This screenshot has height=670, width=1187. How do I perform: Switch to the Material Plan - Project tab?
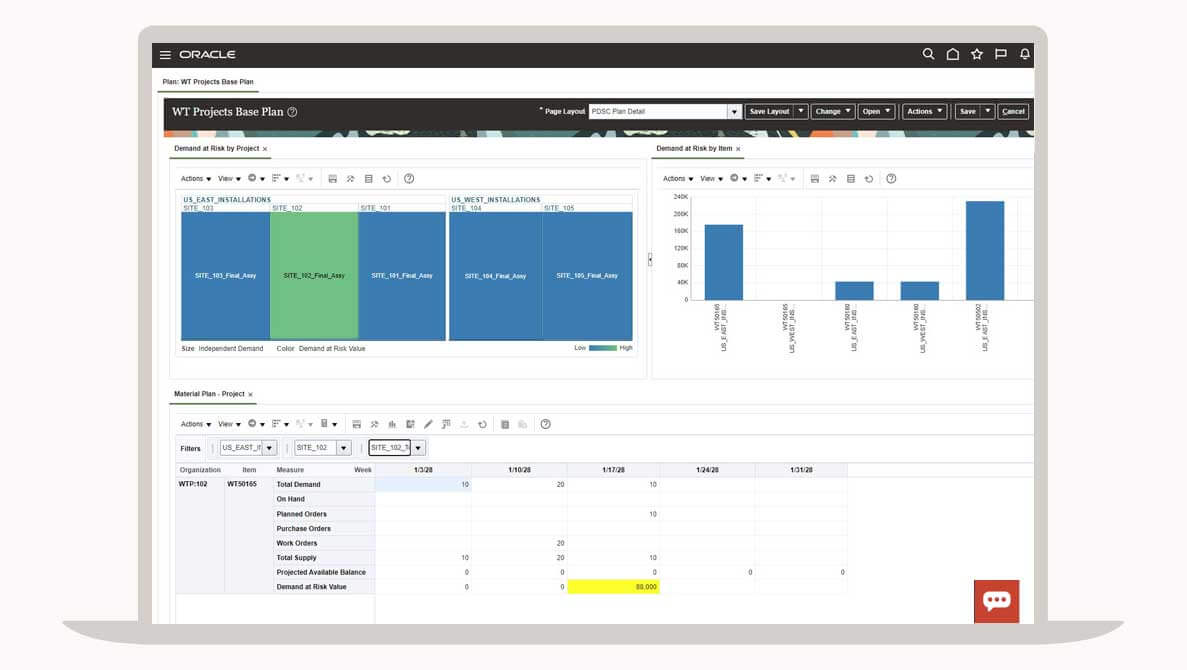[209, 394]
